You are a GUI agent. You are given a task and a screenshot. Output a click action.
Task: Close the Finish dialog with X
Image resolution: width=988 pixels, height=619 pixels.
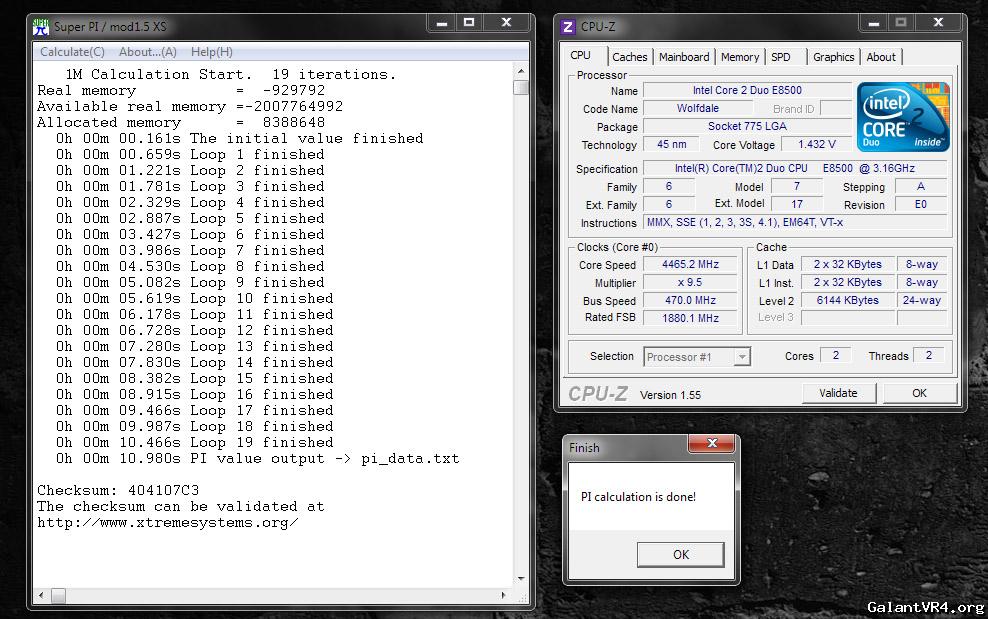click(713, 445)
